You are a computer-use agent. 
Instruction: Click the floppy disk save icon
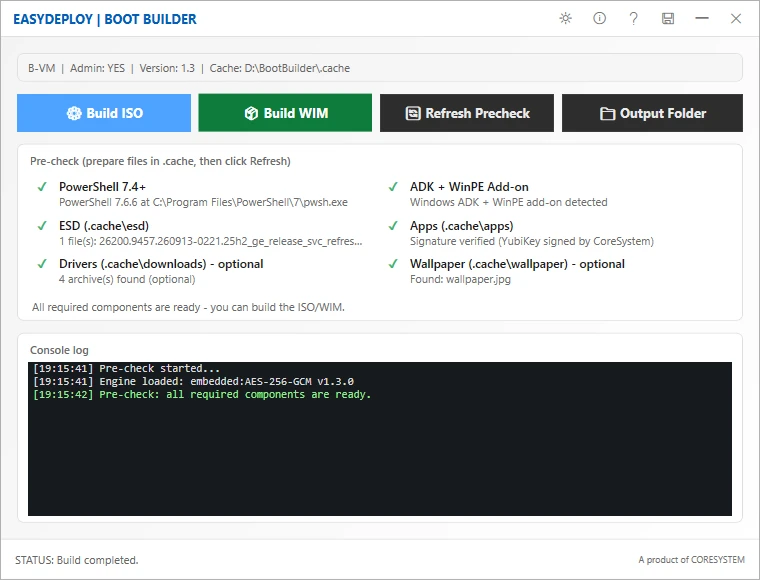pyautogui.click(x=668, y=18)
